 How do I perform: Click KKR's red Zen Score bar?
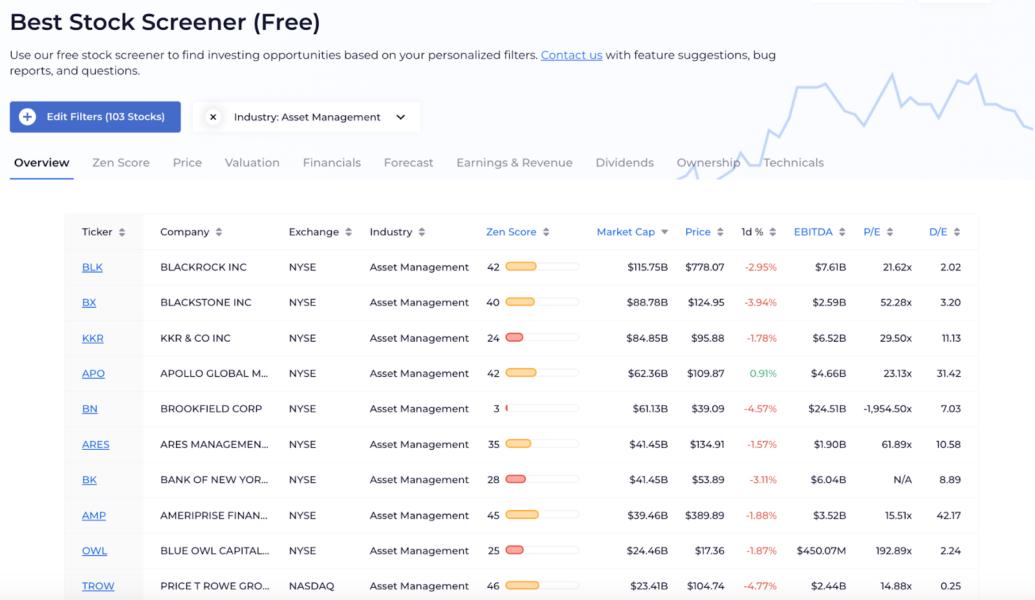[x=542, y=337]
